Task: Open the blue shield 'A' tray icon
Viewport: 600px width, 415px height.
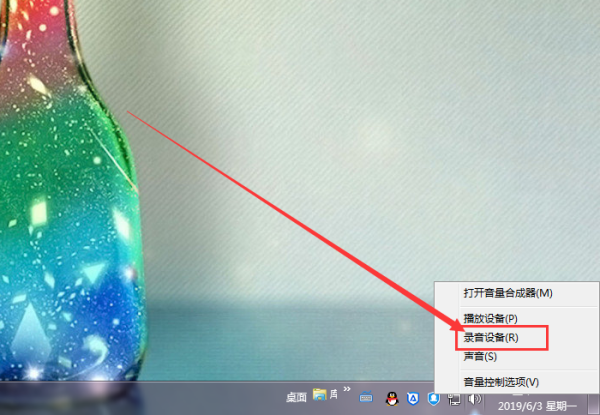Action: coord(412,397)
